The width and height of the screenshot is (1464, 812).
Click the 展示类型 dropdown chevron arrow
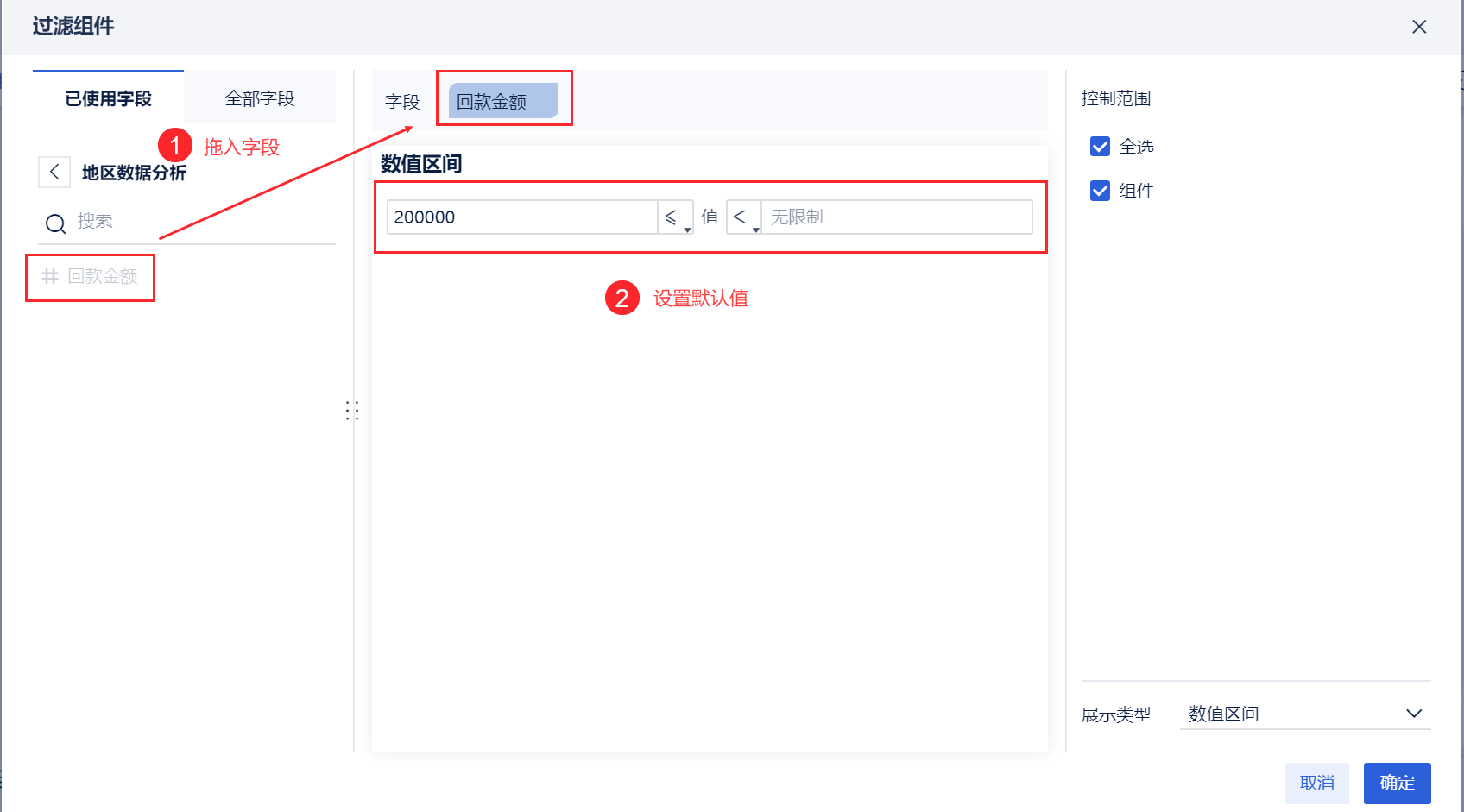point(1413,714)
